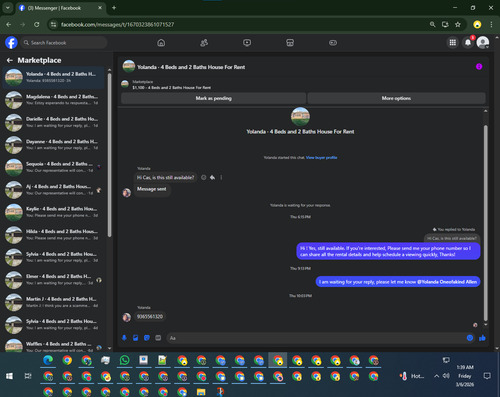Open conversation info purple icon

479,67
